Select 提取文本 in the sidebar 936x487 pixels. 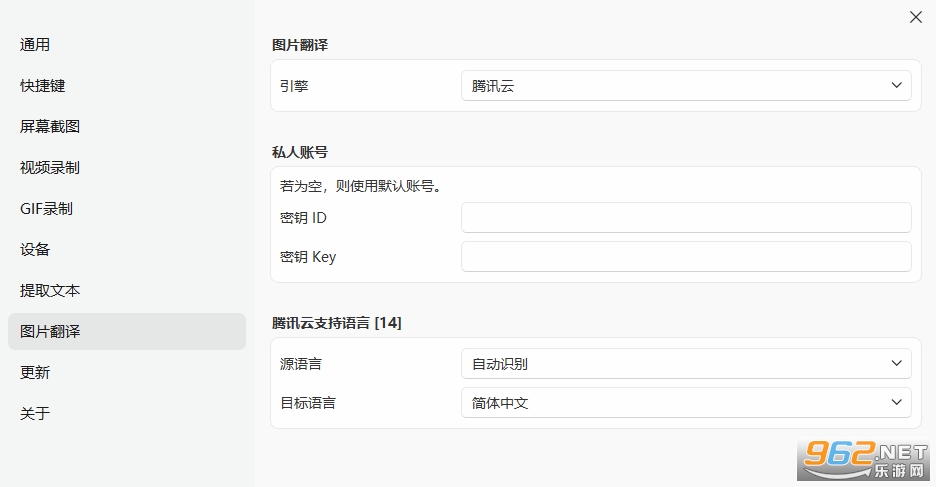[127, 291]
